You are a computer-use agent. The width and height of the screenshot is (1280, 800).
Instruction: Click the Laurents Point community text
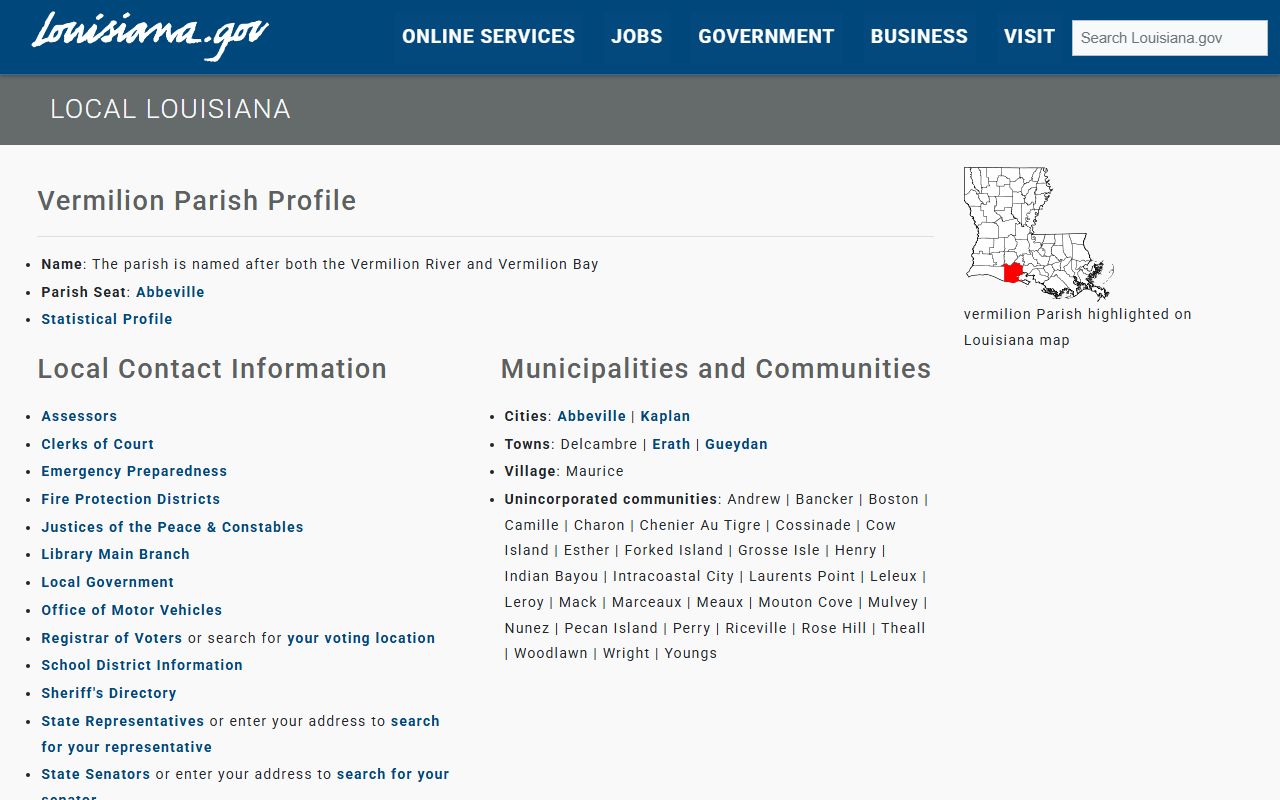pos(802,576)
